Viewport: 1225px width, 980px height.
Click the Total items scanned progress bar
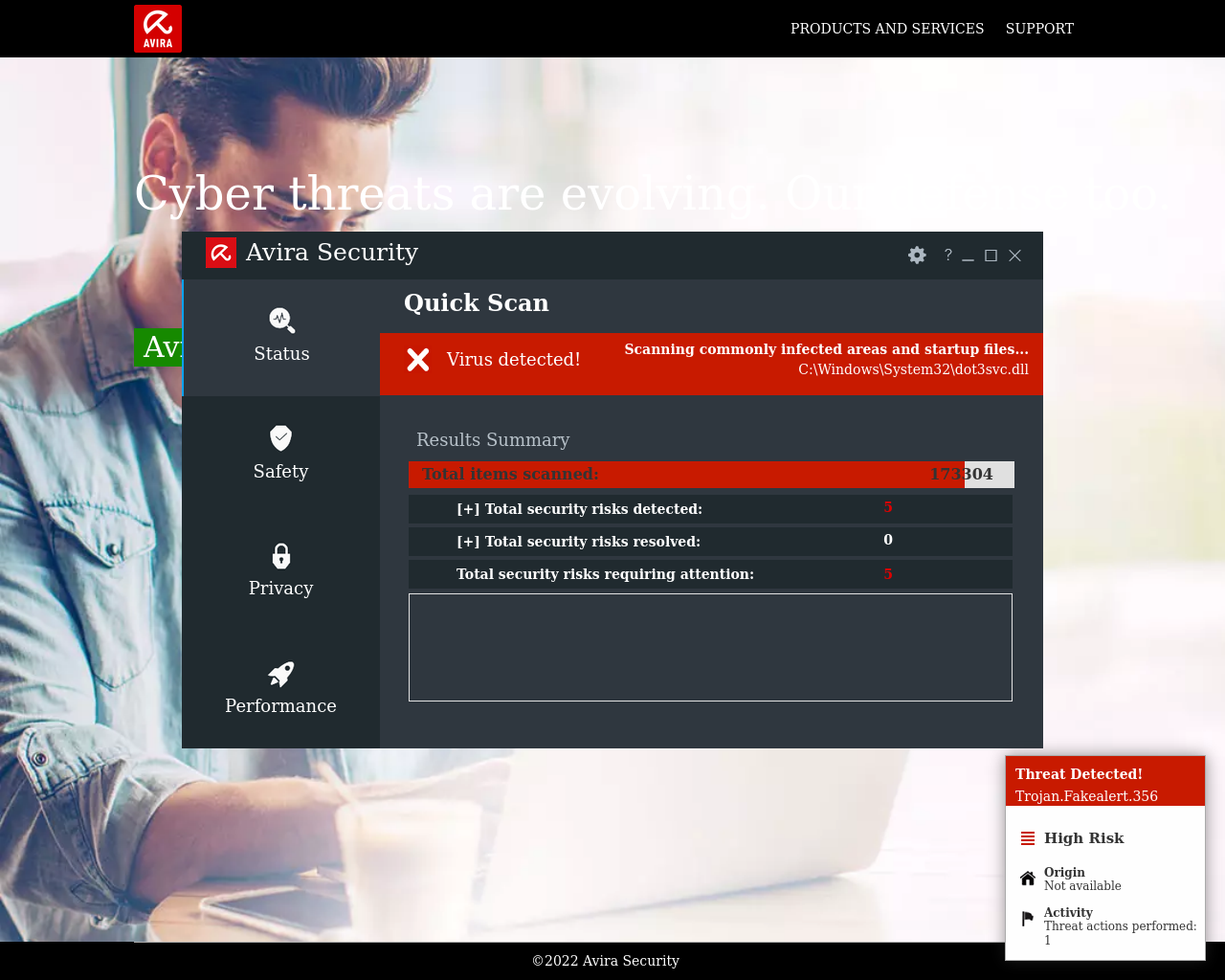pos(710,475)
